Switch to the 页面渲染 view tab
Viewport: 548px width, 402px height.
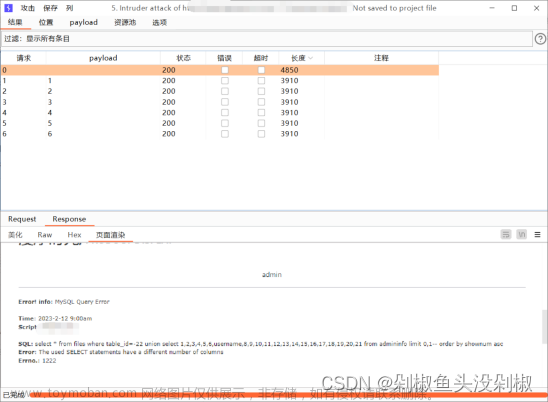pyautogui.click(x=110, y=235)
